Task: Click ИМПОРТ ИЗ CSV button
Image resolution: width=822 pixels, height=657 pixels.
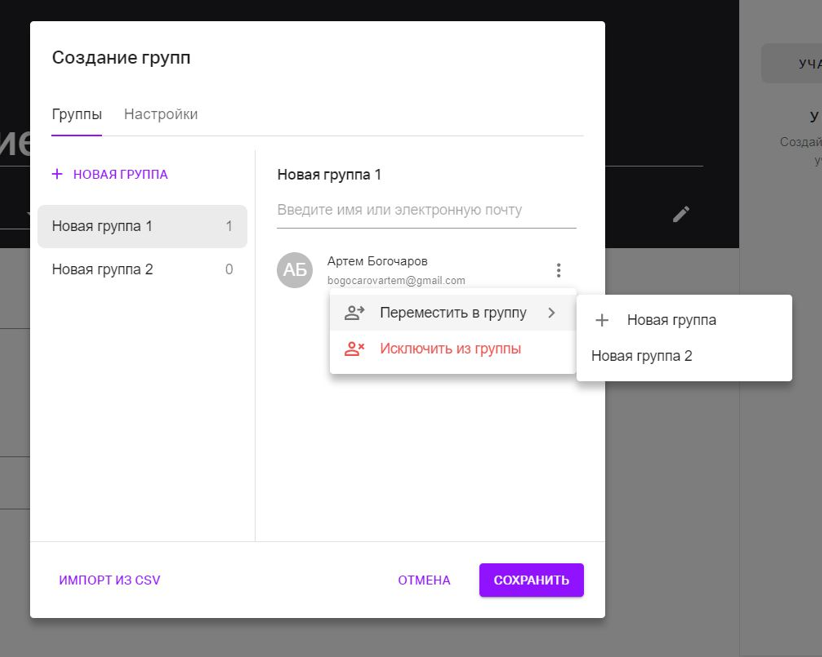Action: pos(110,580)
